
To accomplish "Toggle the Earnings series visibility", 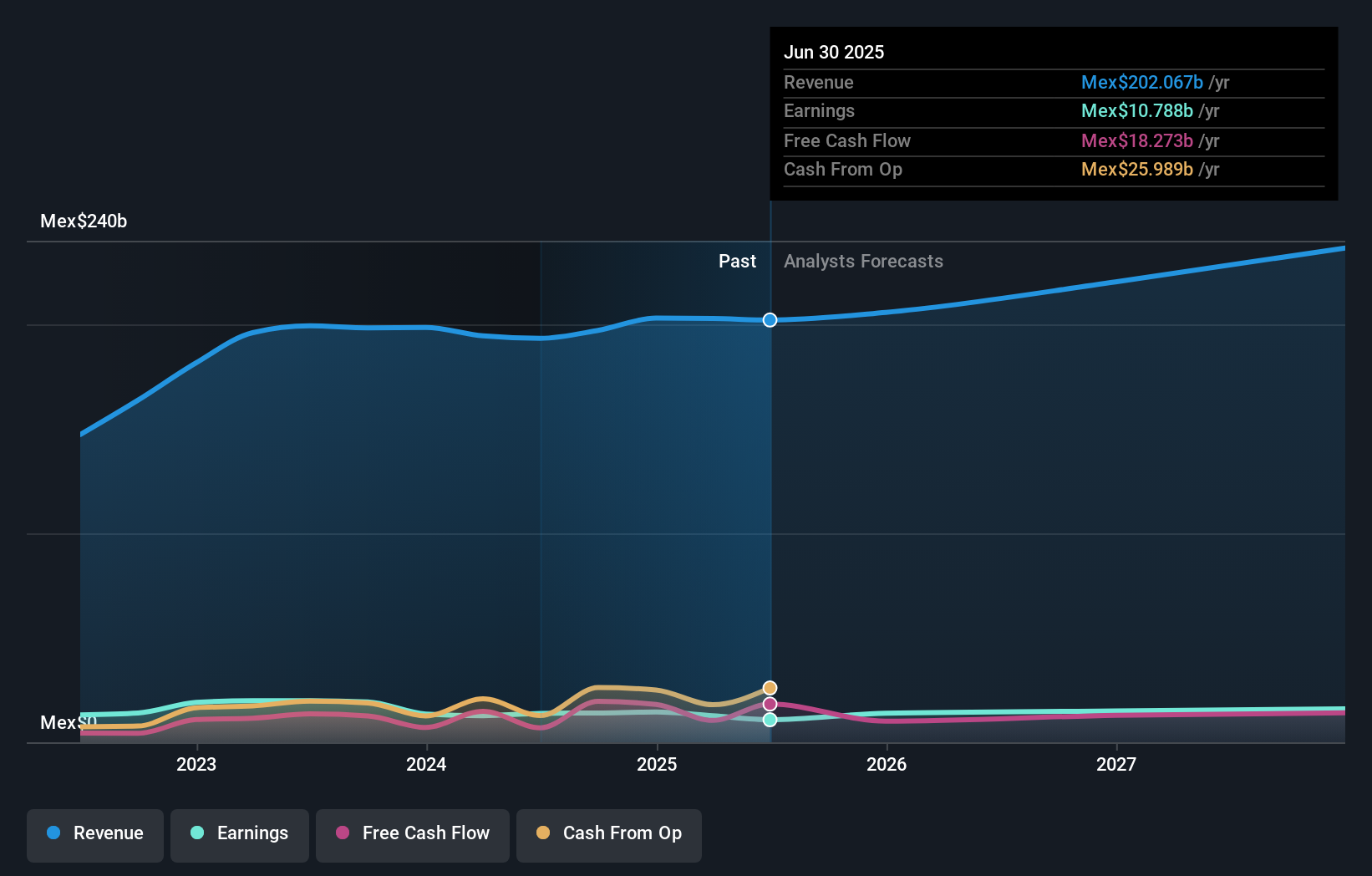I will (x=240, y=833).
